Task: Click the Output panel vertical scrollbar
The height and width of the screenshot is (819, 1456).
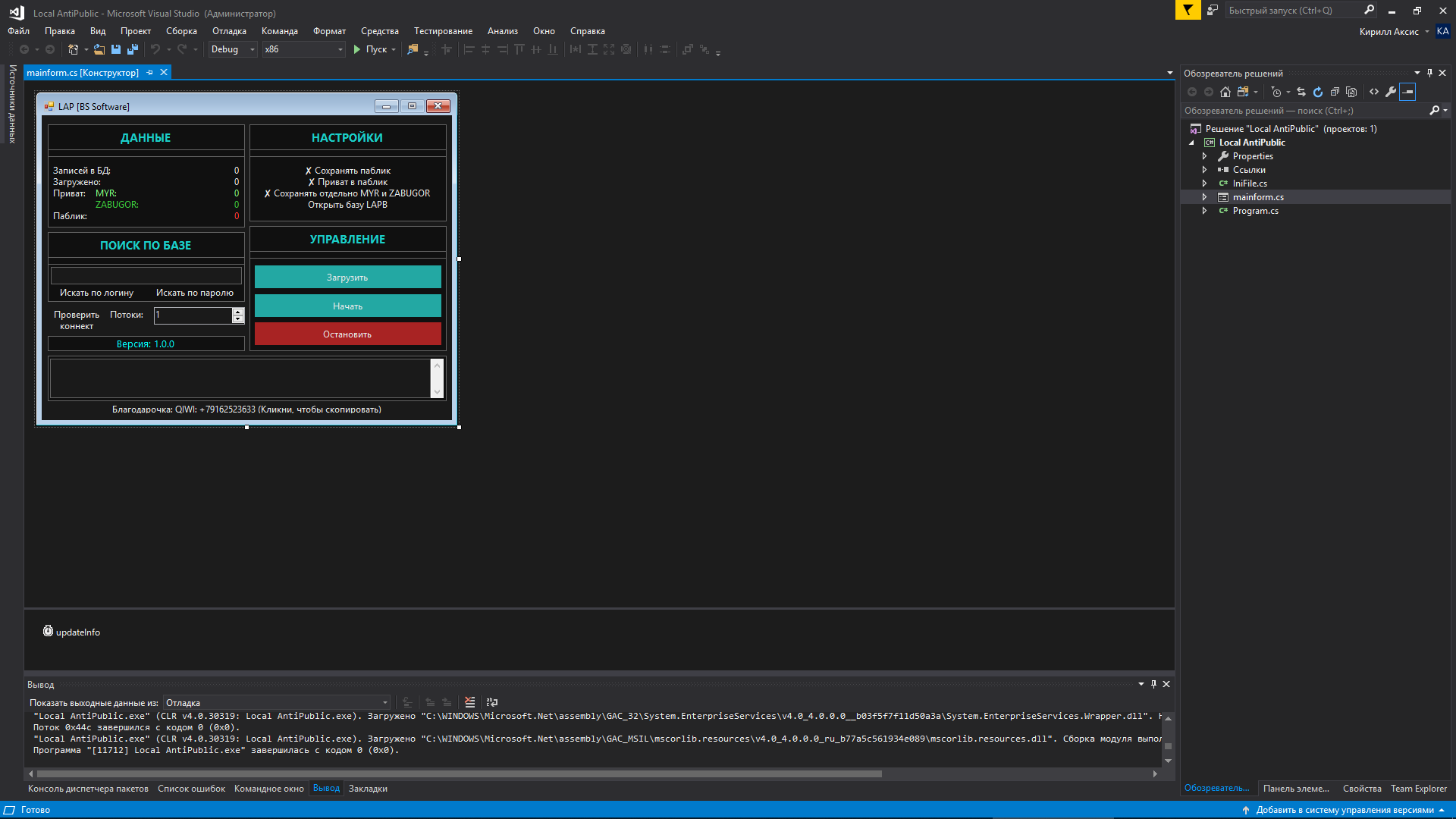Action: [1168, 739]
